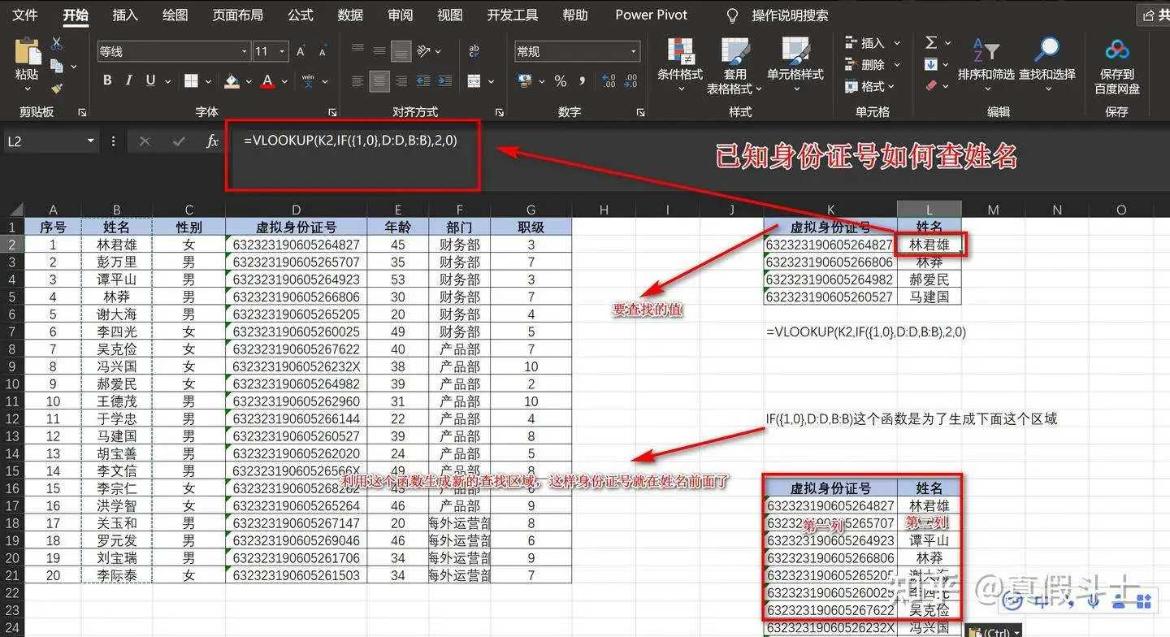The image size is (1170, 637).
Task: Toggle left horizontal alignment
Action: click(357, 81)
